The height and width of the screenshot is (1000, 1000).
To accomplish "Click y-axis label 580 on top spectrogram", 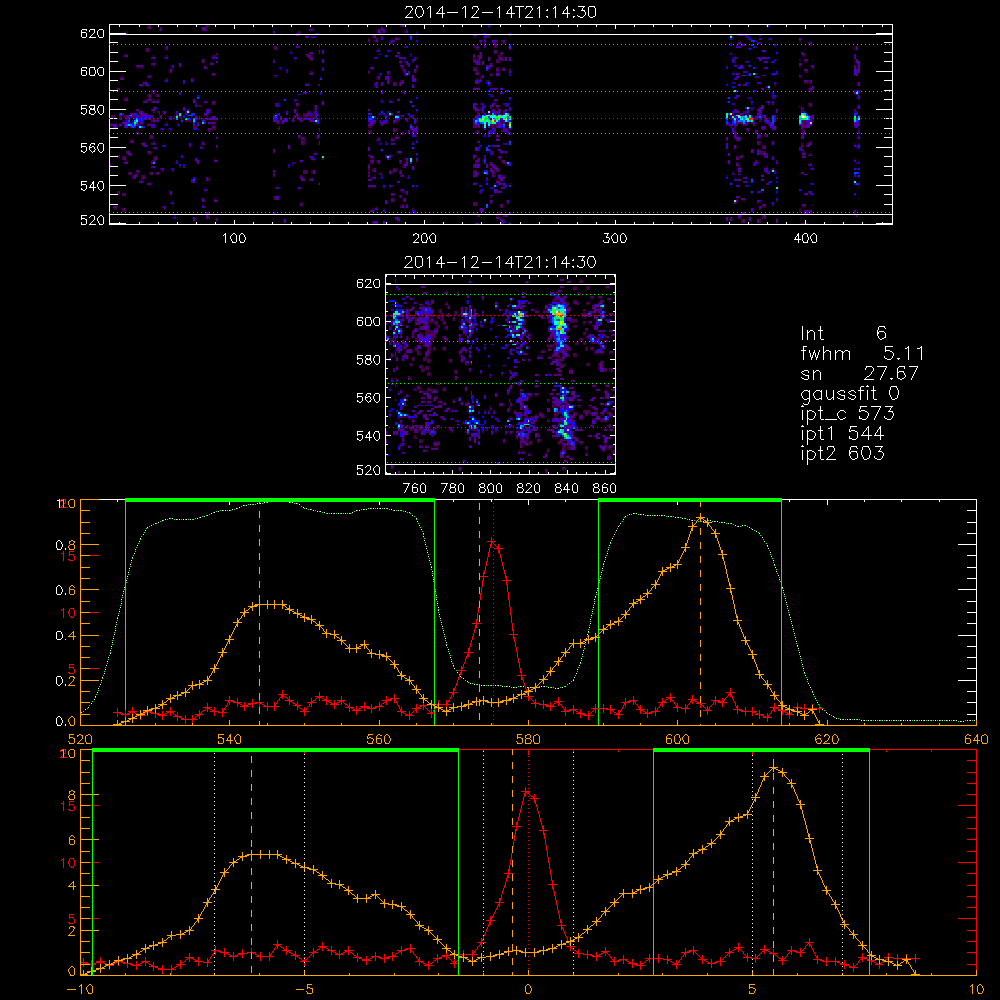I will (x=92, y=110).
